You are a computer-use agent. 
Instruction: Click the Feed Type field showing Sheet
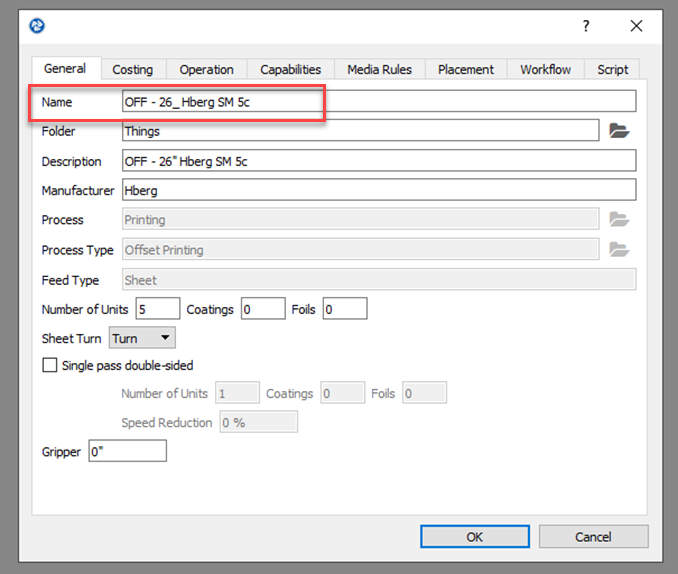tap(379, 279)
